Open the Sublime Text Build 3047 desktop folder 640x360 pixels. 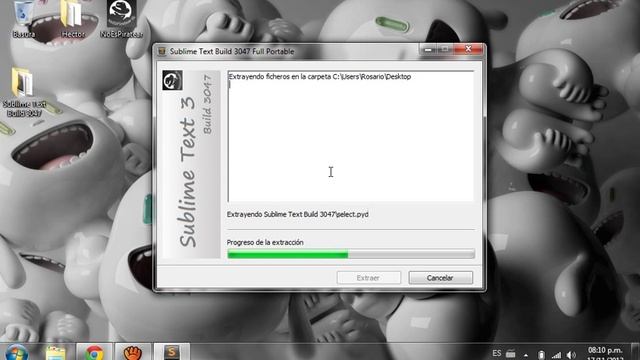(24, 93)
